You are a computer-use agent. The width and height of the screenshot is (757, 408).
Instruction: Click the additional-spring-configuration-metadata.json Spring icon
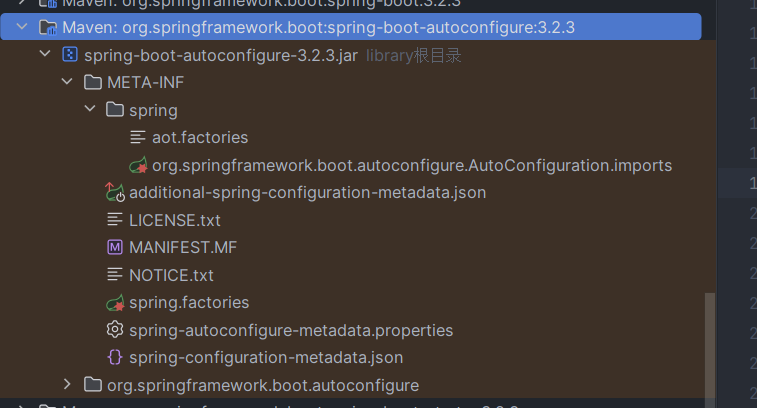115,192
